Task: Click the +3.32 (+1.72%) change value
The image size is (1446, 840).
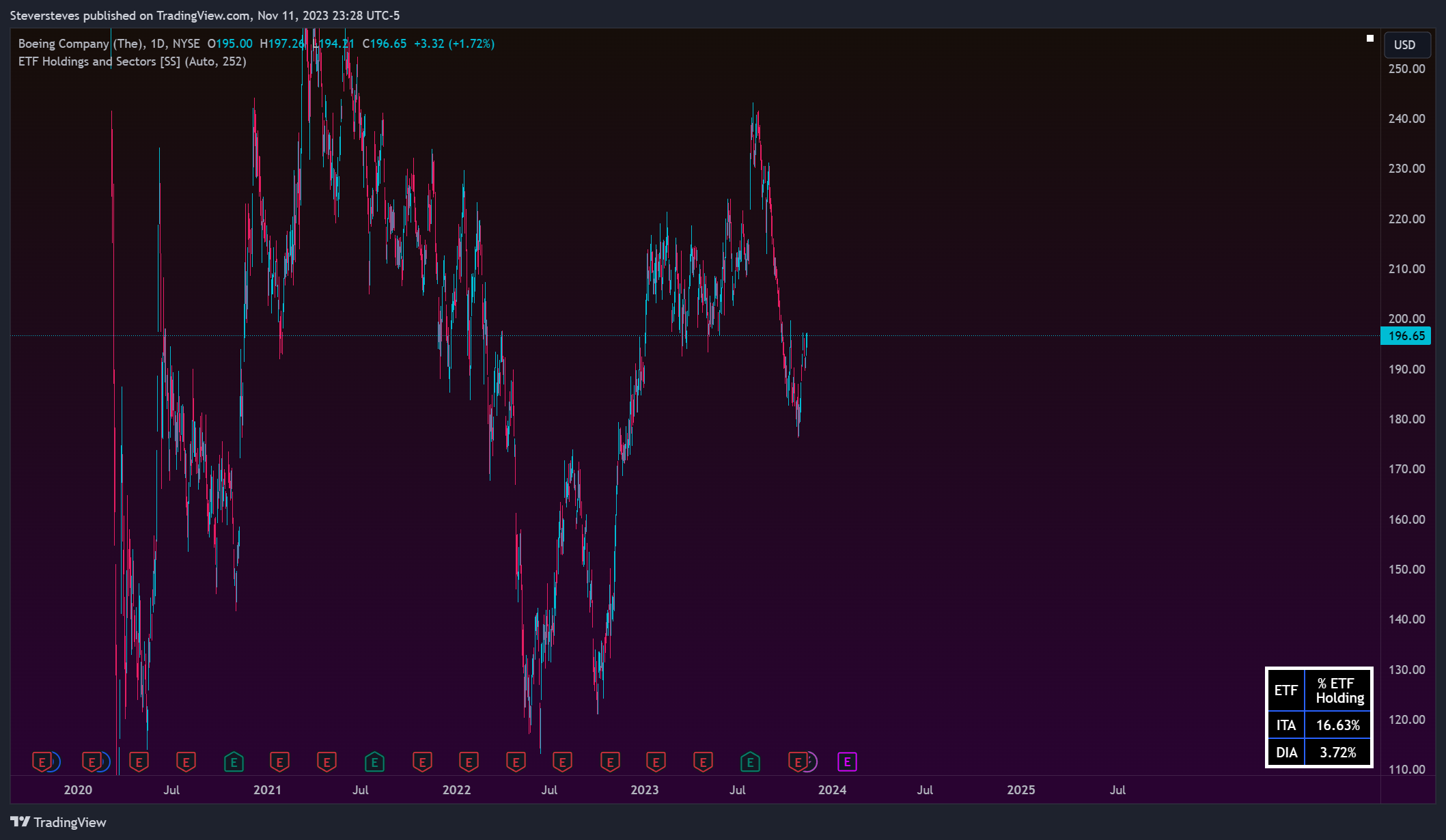Action: 454,44
